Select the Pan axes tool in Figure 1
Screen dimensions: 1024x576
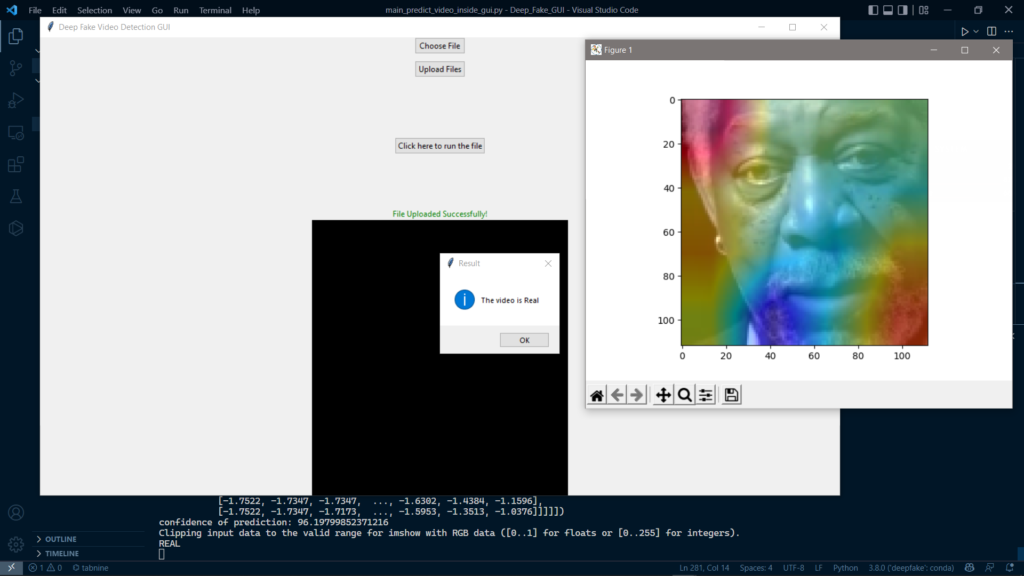tap(663, 395)
